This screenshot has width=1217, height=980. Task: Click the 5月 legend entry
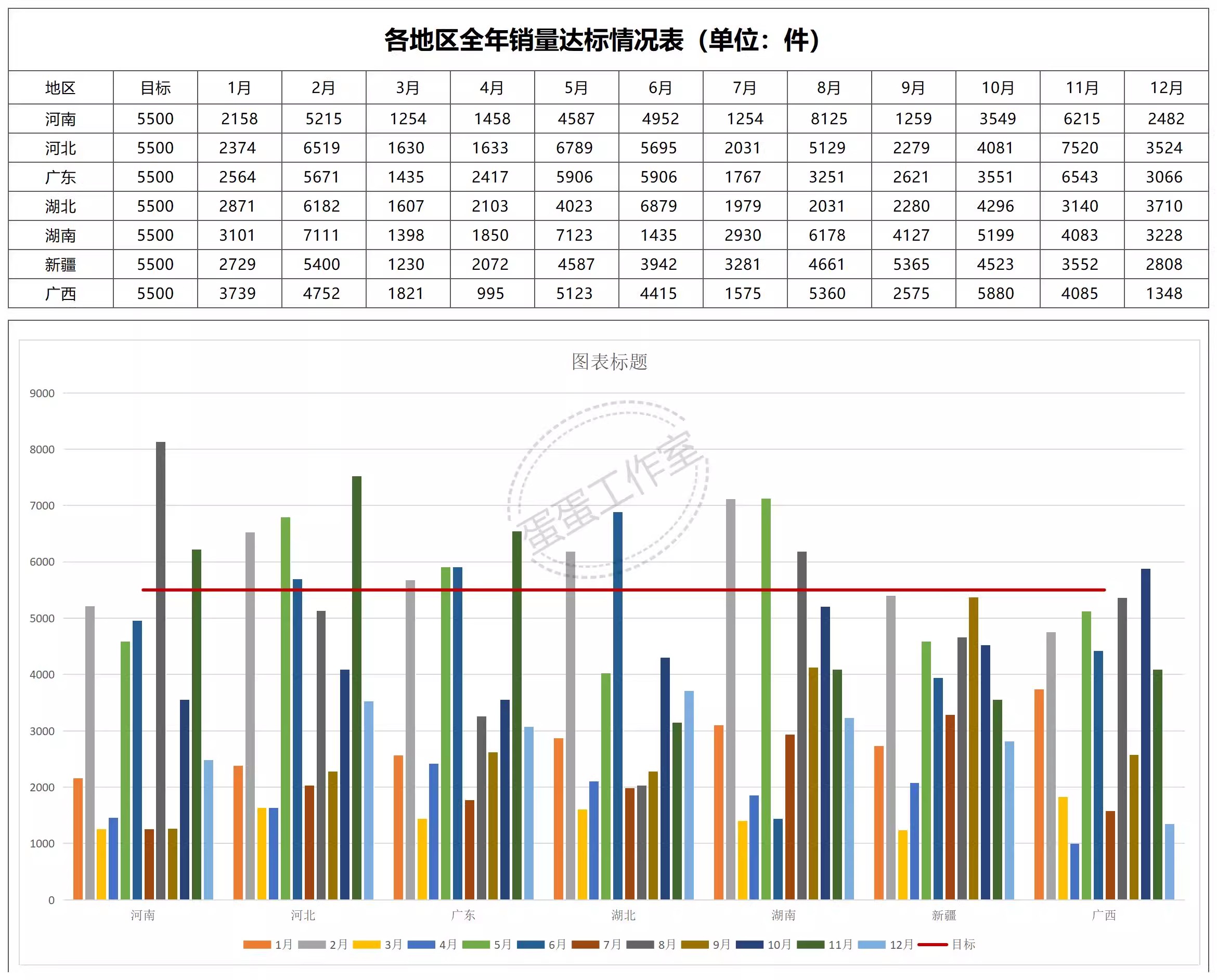(487, 945)
